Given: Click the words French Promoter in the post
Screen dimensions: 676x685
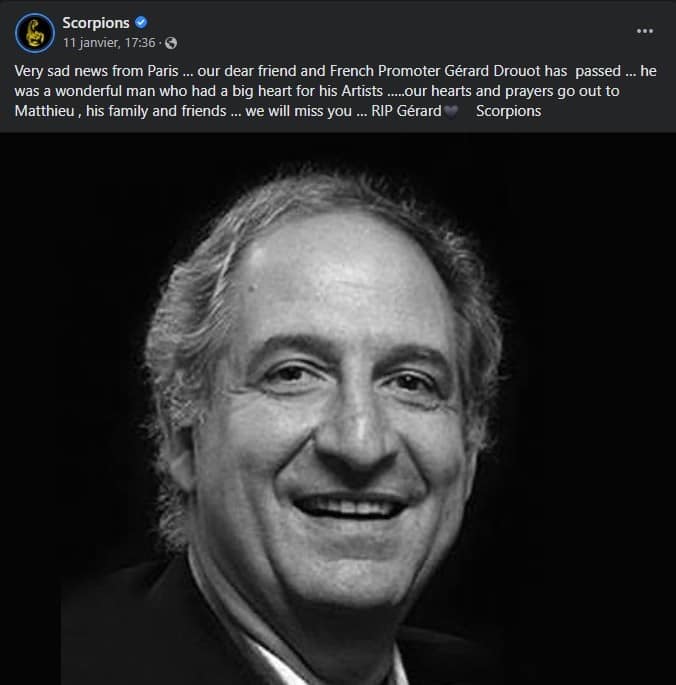Looking at the screenshot, I should click(x=385, y=71).
